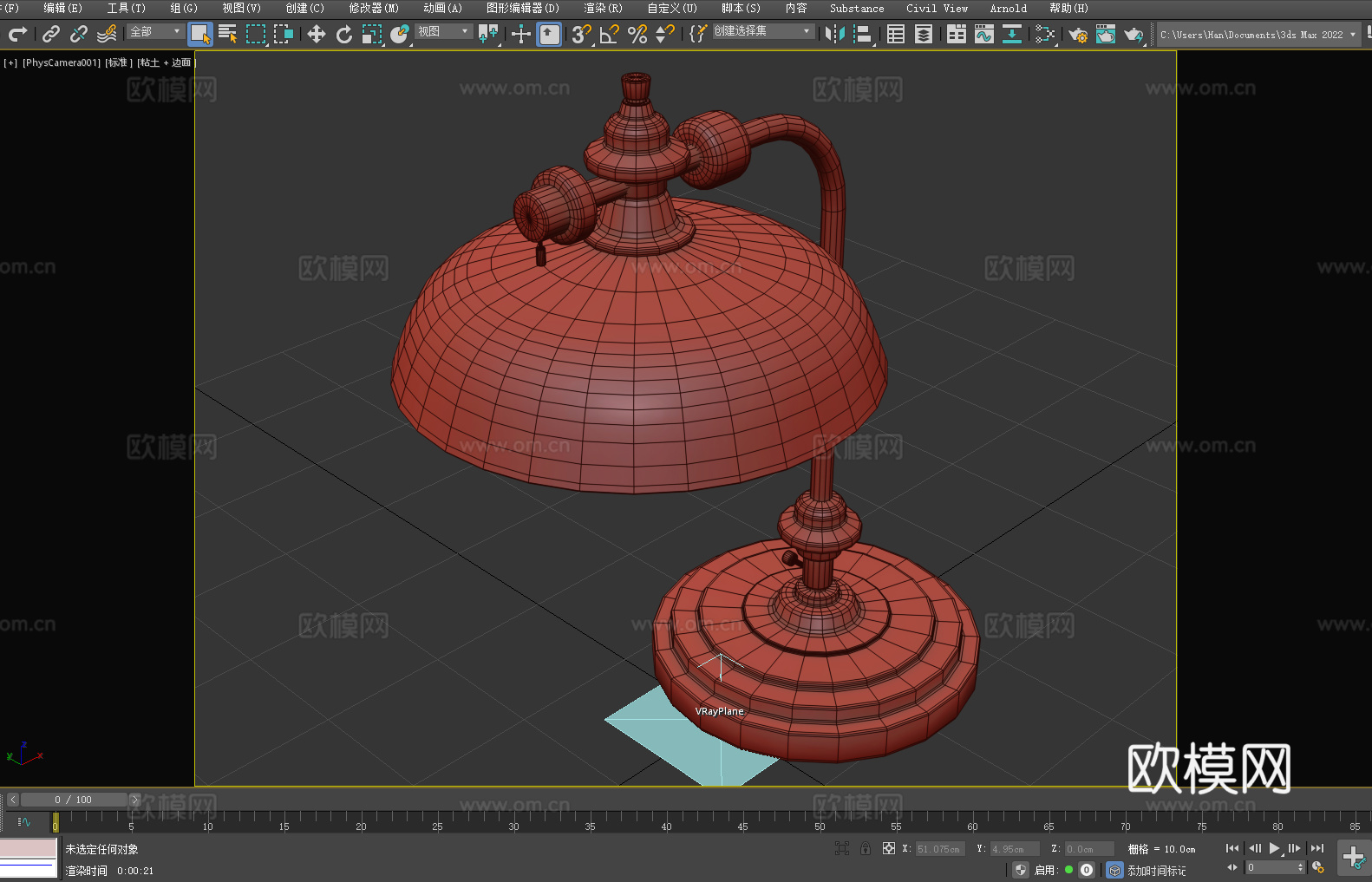Click the X coordinate field 51.075cm
The image size is (1372, 882).
(940, 849)
